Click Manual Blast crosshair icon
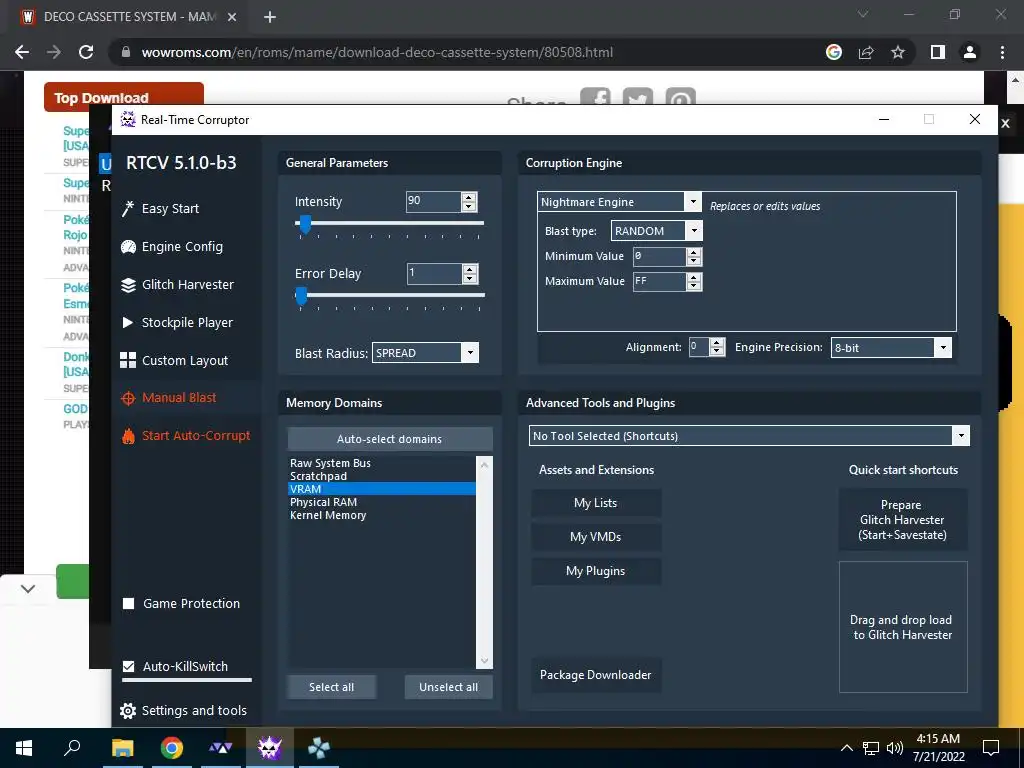Screen dimensions: 1024x768 [x=128, y=398]
